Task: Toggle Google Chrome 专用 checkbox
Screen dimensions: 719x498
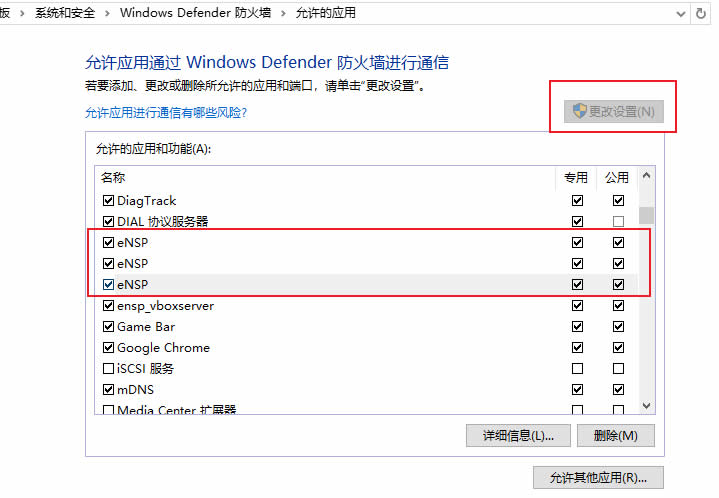Action: [577, 348]
